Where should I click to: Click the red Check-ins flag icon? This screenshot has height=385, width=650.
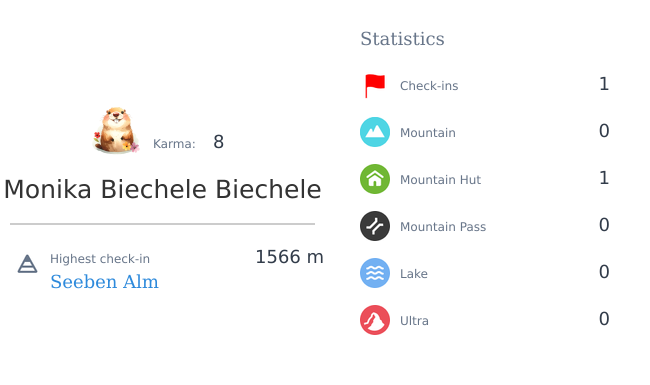(x=375, y=86)
